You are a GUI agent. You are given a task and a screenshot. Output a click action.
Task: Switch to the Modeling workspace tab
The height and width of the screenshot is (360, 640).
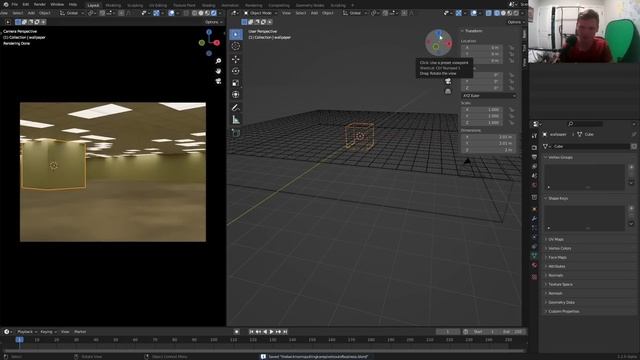click(x=113, y=5)
